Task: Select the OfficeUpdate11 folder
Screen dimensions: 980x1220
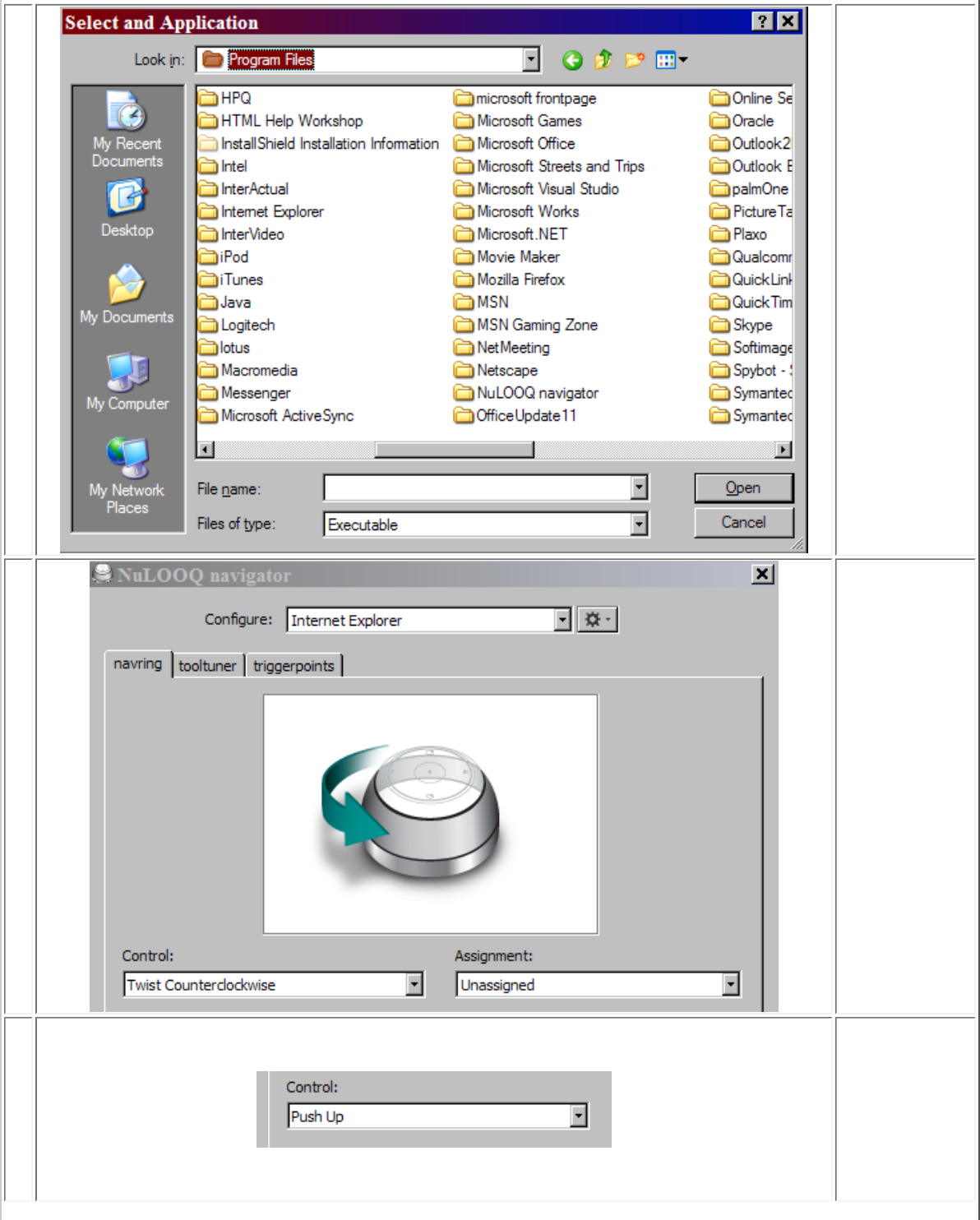Action: [x=515, y=415]
